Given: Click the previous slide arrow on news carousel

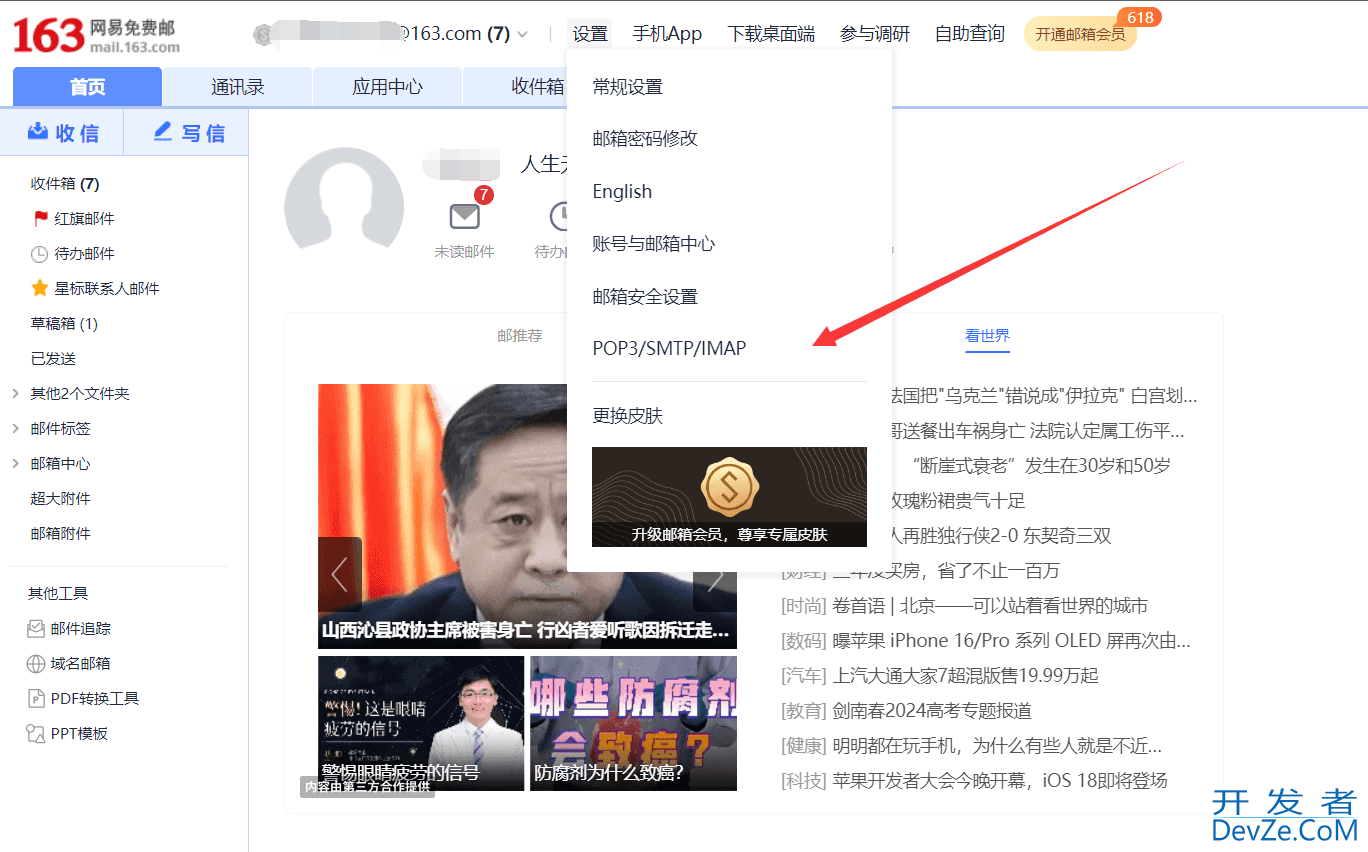Looking at the screenshot, I should point(339,574).
